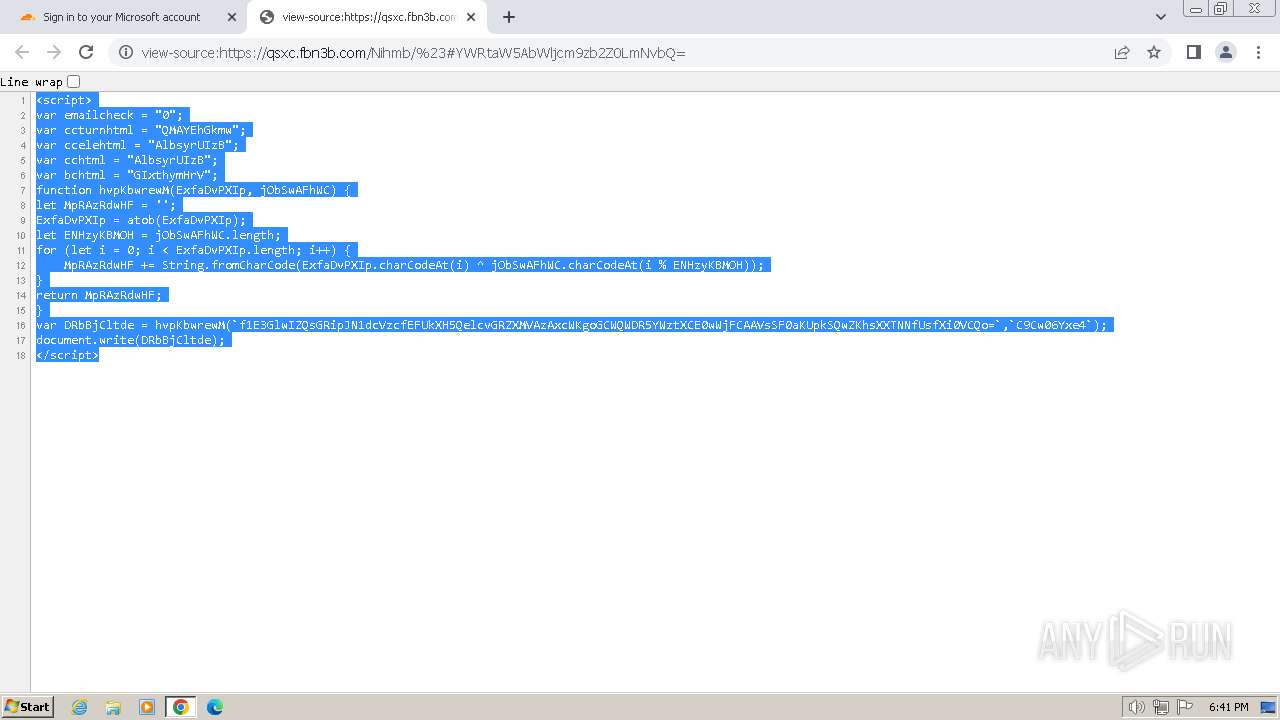The height and width of the screenshot is (720, 1280).
Task: Select Chrome icon in taskbar
Action: pos(181,707)
